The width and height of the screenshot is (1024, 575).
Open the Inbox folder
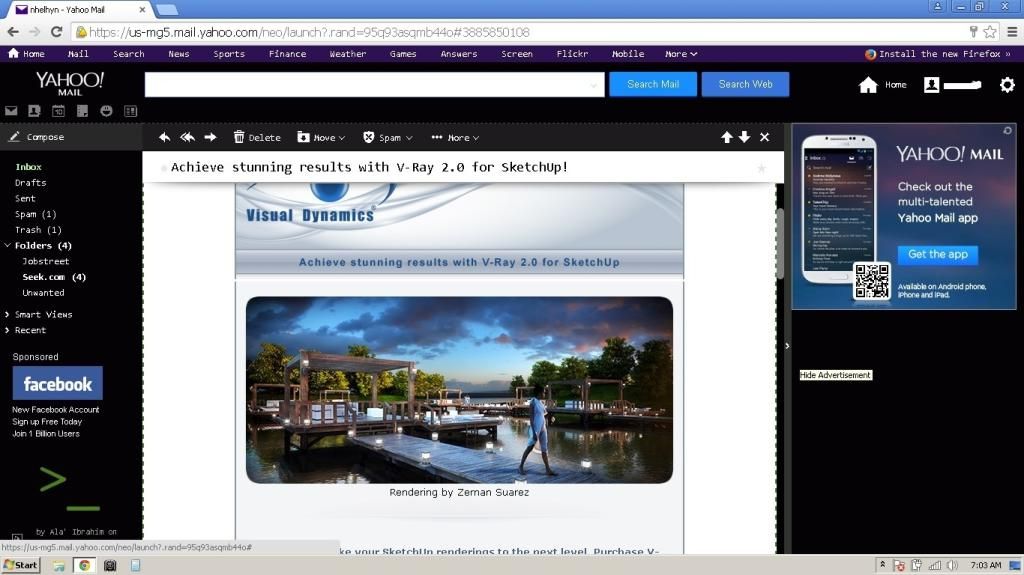[x=28, y=167]
